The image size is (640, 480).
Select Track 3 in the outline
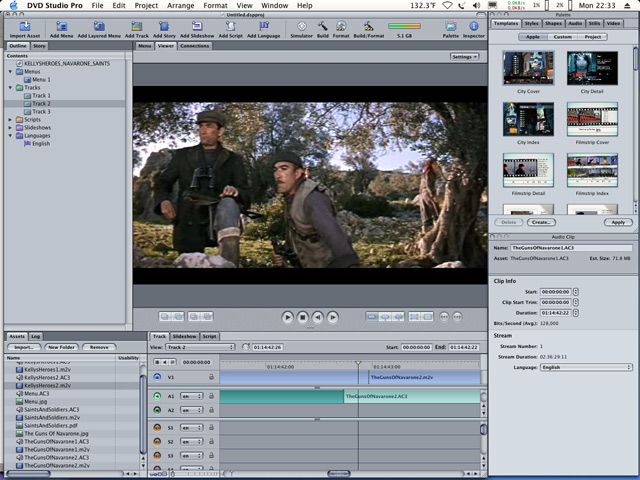click(x=42, y=111)
